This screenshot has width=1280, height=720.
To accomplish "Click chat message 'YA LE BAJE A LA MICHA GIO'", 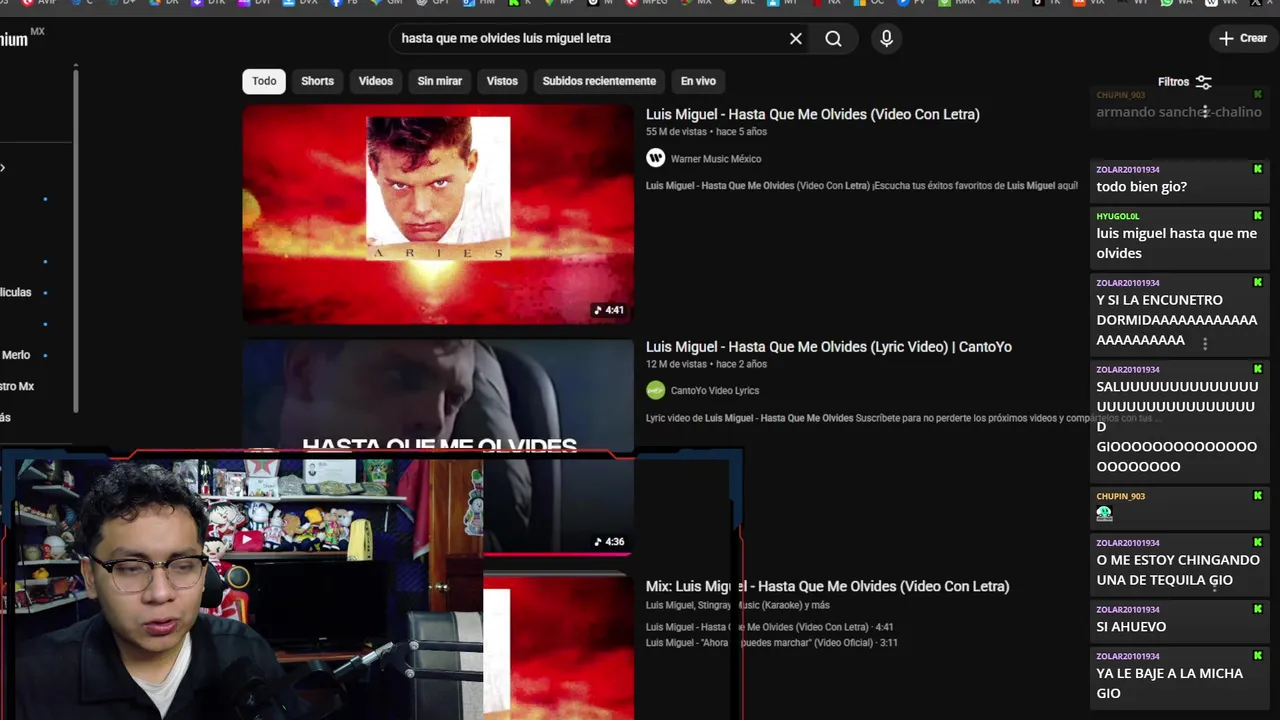I will tap(1169, 683).
